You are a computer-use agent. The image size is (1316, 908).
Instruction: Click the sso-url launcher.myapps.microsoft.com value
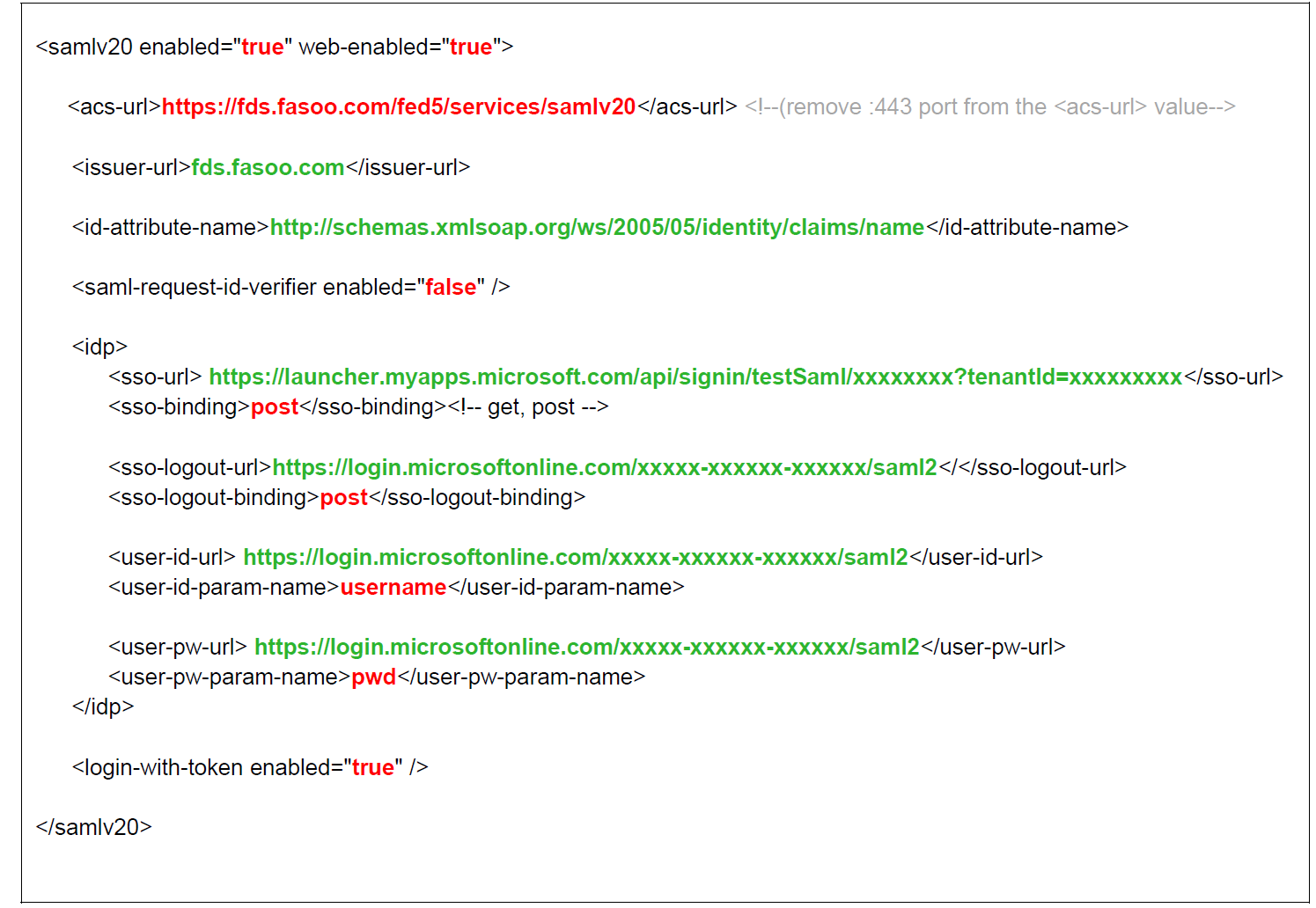coord(695,377)
